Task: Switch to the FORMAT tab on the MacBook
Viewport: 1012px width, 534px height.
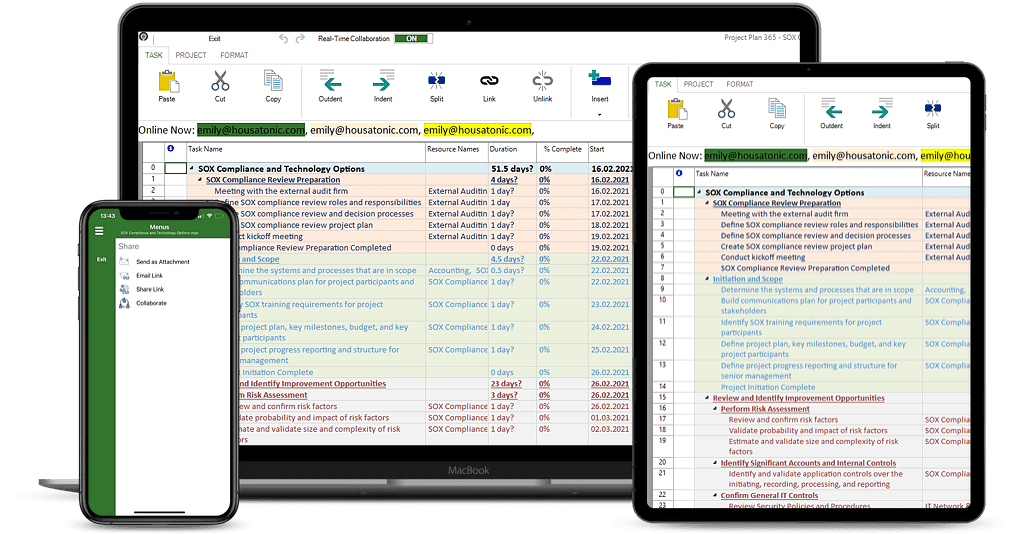Action: tap(234, 56)
